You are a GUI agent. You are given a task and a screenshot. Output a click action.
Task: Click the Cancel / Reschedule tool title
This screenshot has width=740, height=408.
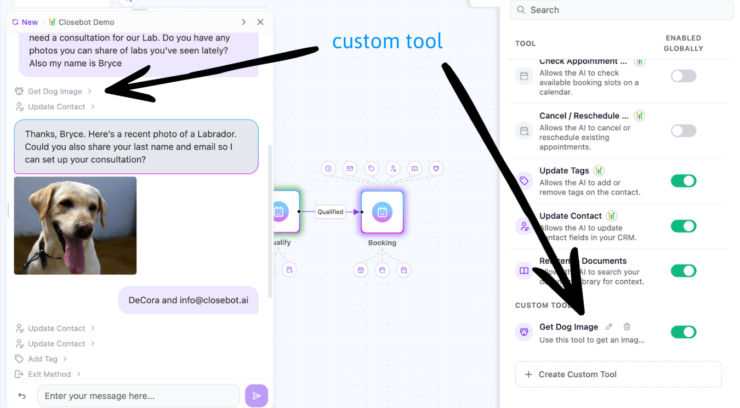pyautogui.click(x=584, y=116)
